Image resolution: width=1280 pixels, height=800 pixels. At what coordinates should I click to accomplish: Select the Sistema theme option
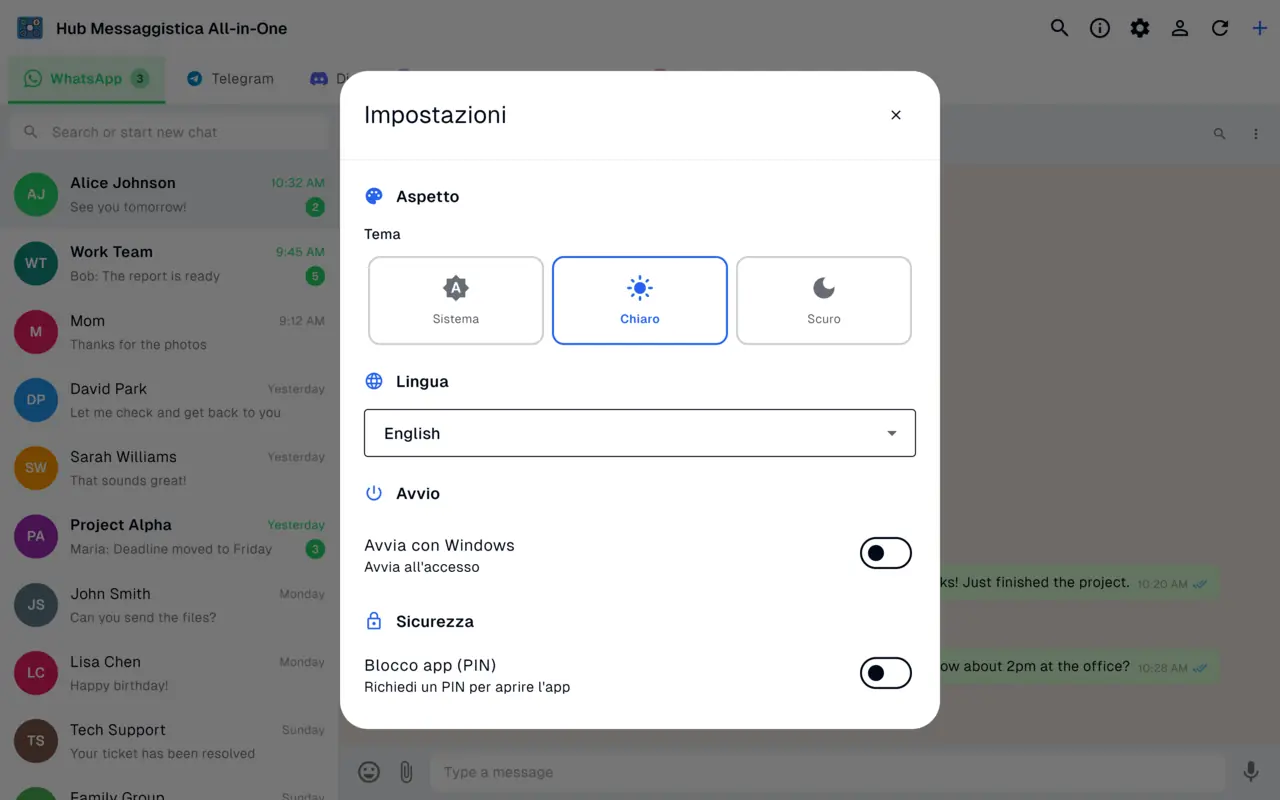[x=456, y=301]
